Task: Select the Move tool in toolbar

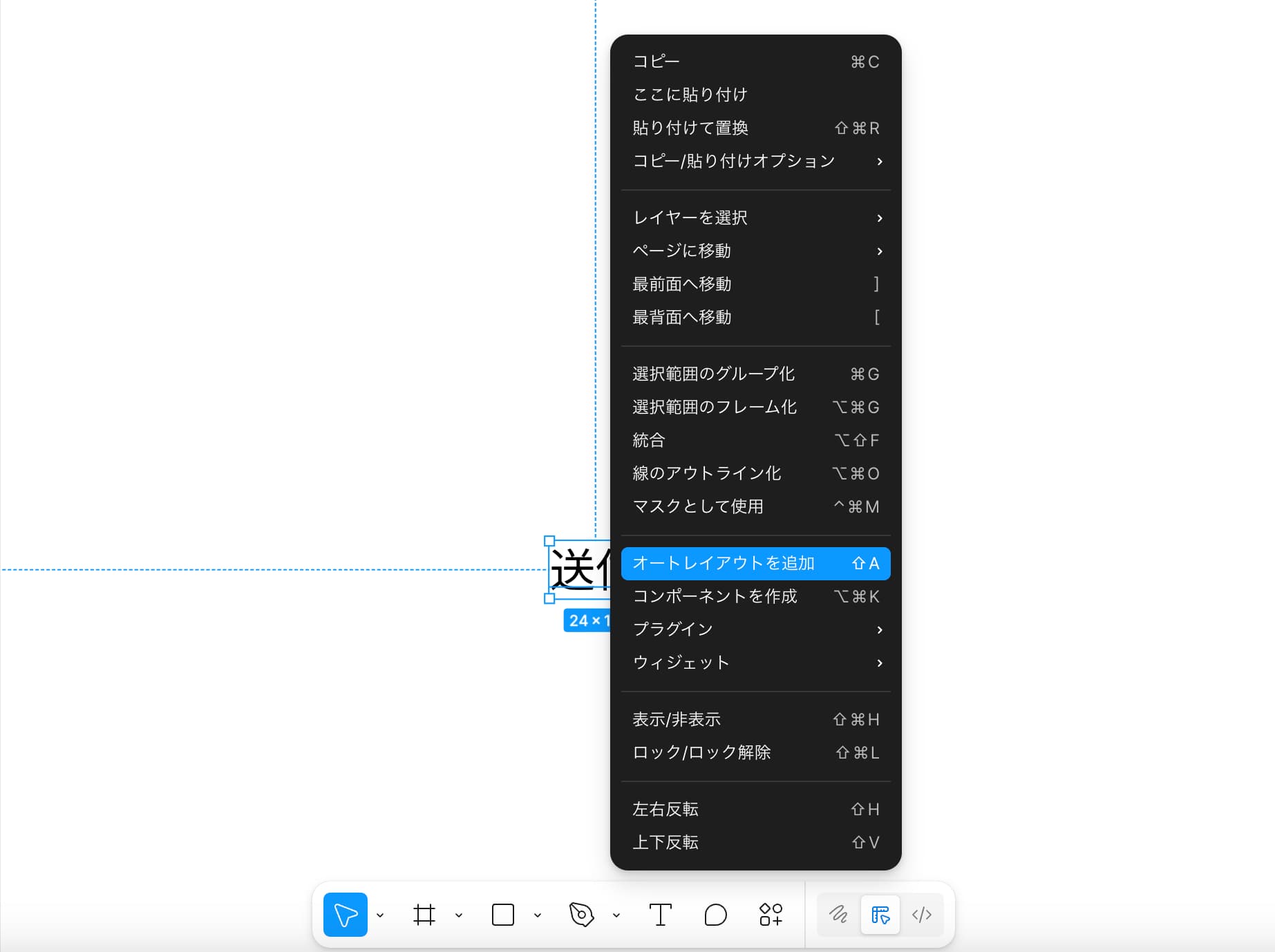Action: click(345, 915)
